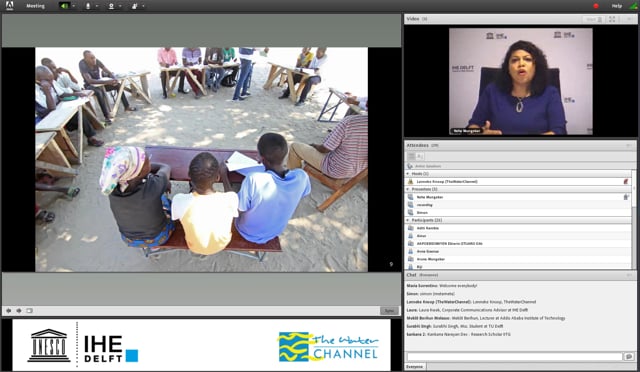Go to previous slide with left arrow
The width and height of the screenshot is (640, 372).
(9, 311)
